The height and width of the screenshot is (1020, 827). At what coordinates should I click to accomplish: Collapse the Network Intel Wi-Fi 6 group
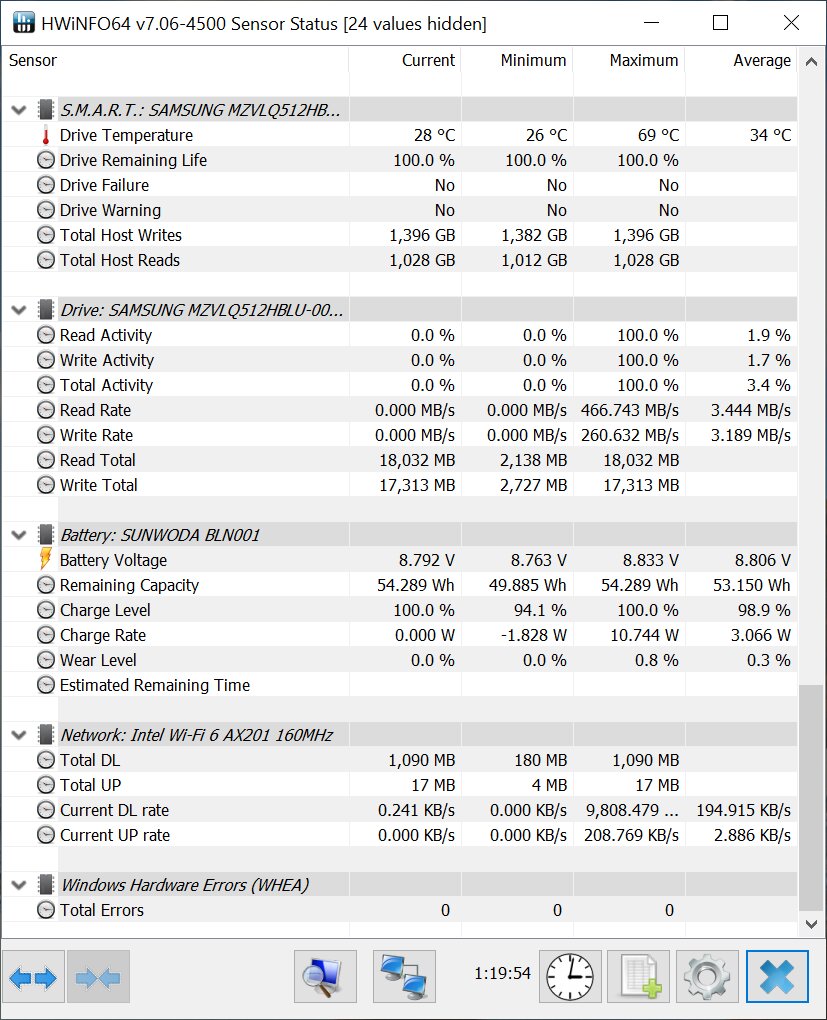[x=18, y=735]
